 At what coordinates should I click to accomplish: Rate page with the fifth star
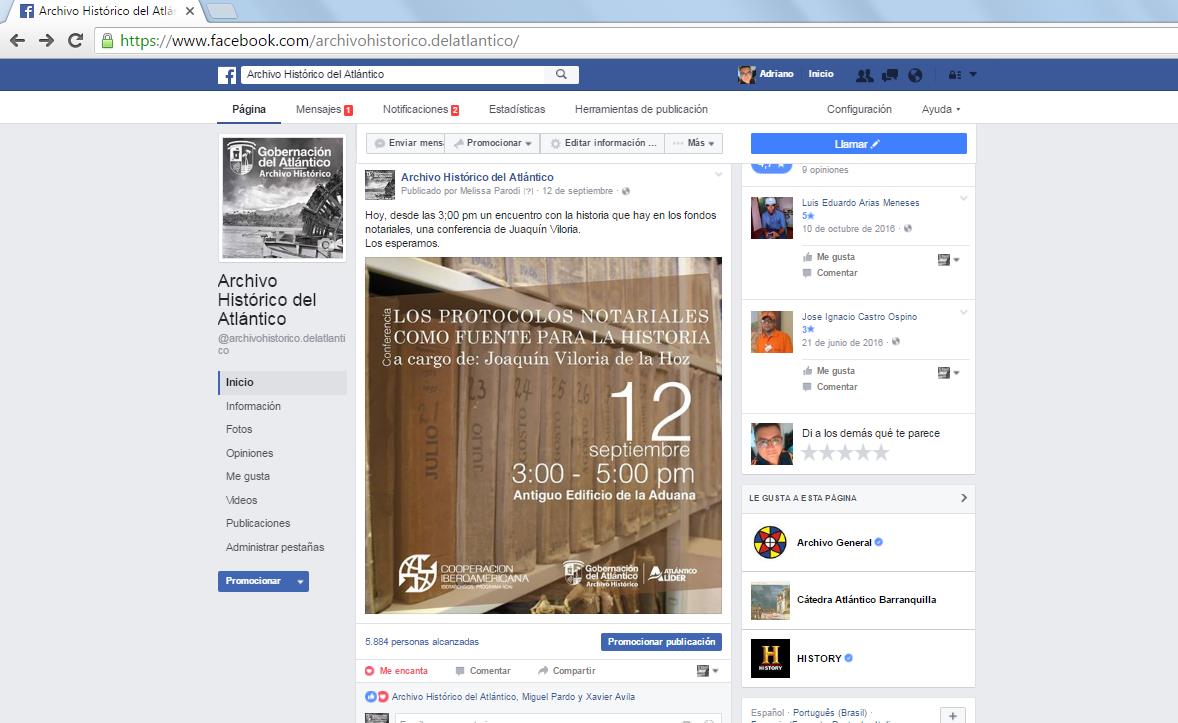pos(881,453)
